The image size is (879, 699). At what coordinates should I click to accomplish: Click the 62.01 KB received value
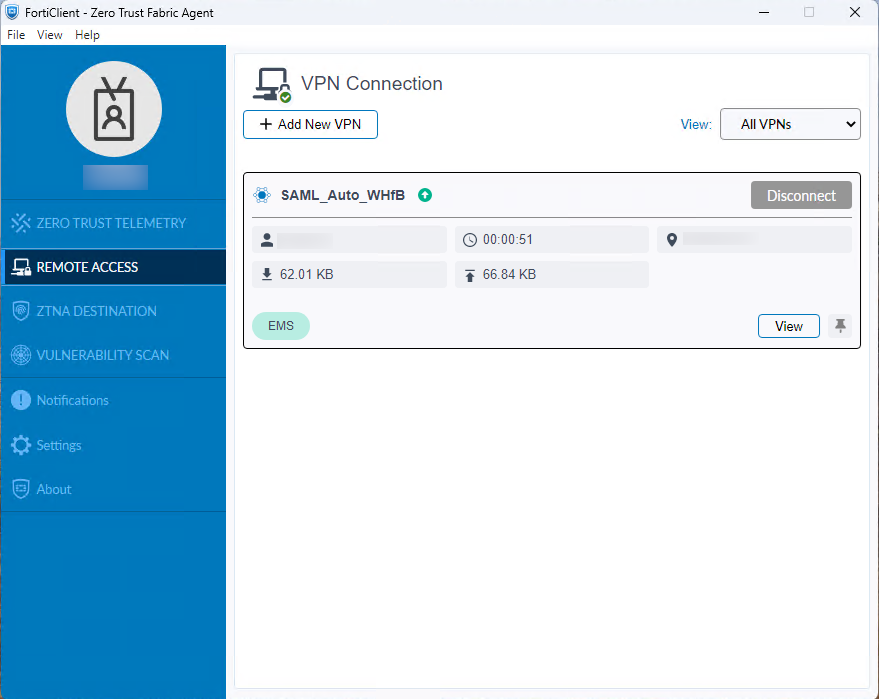pos(307,275)
